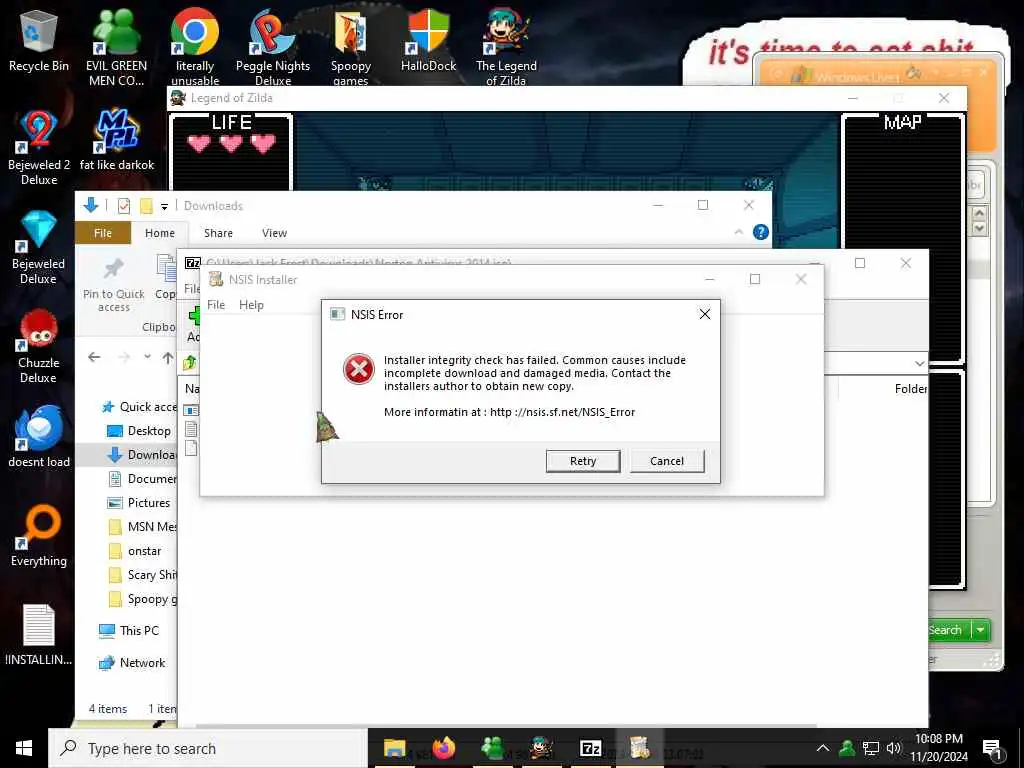Open the Spoopy games folder icon

coord(351,46)
